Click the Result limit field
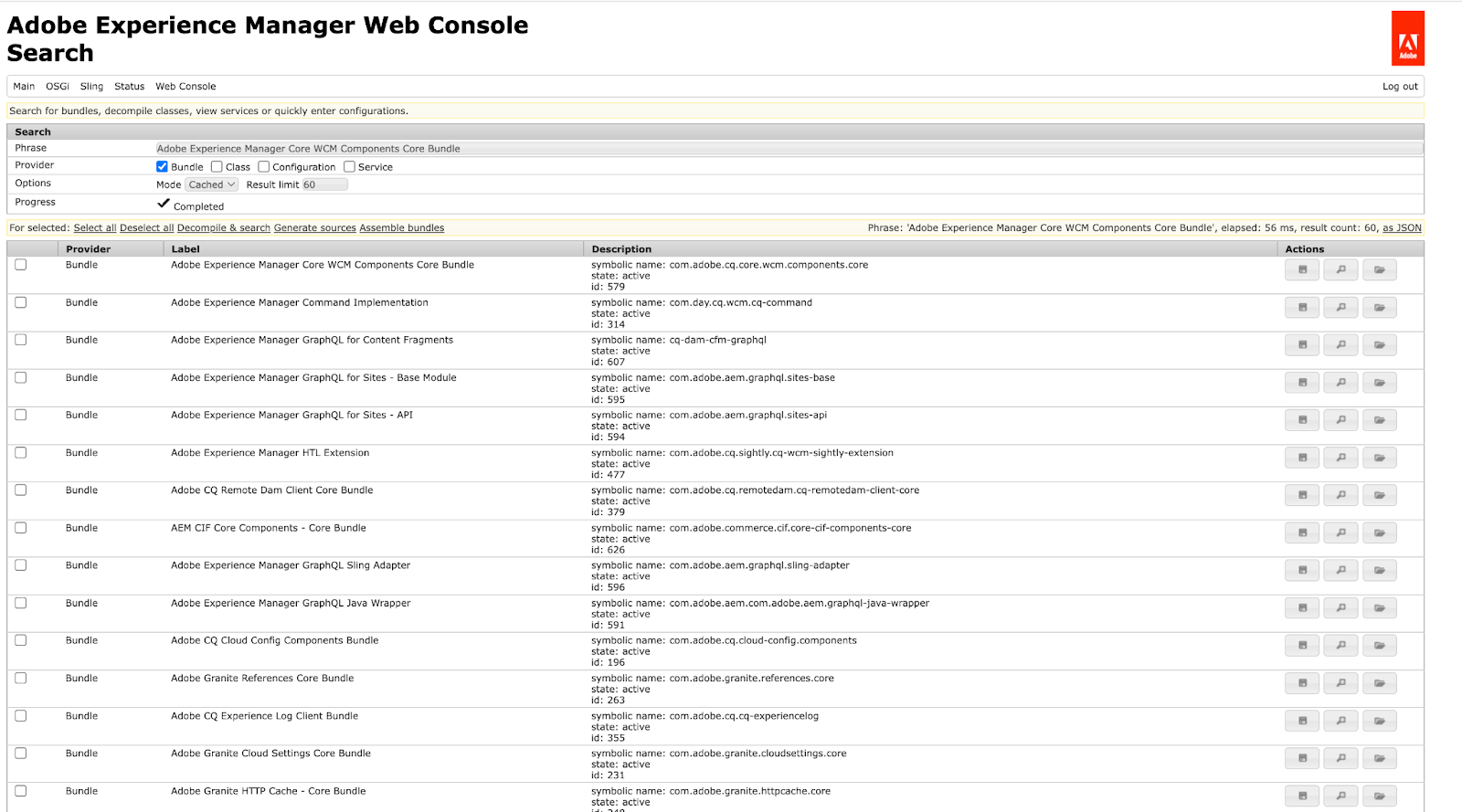This screenshot has height=812, width=1462. point(324,185)
